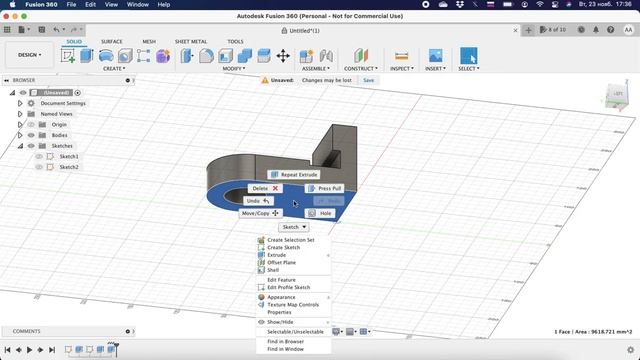Open the Job Status clock icon

click(581, 30)
